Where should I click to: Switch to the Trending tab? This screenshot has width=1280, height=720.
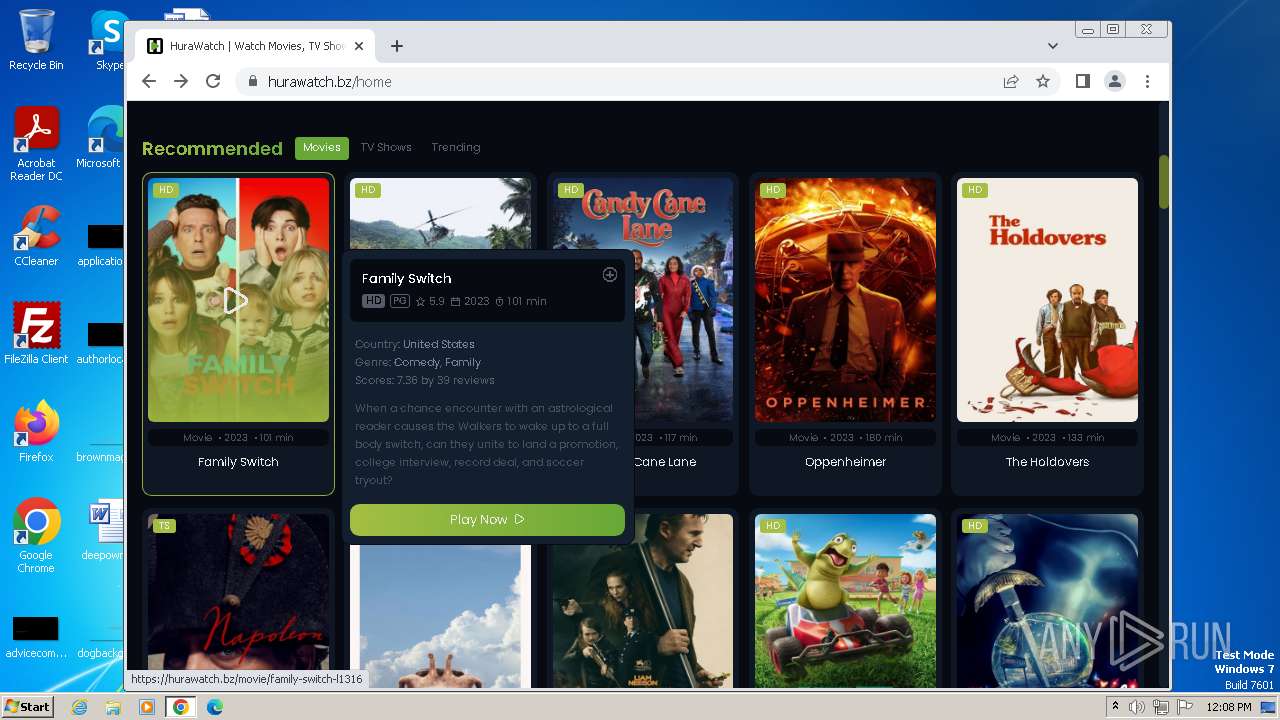[456, 147]
